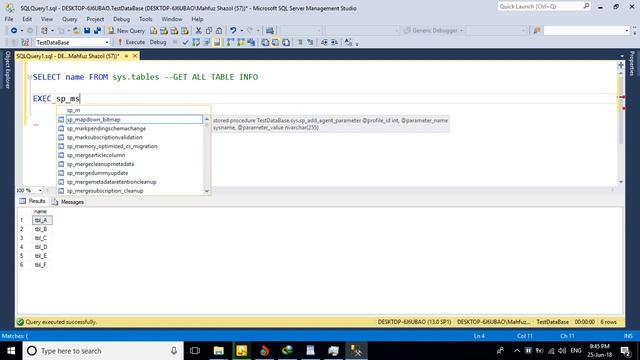The width and height of the screenshot is (640, 360).
Task: Click the Save file disk icon
Action: click(x=87, y=31)
